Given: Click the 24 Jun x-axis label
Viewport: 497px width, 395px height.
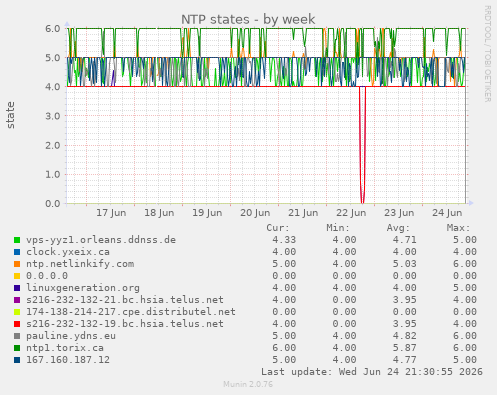Looking at the screenshot, I should click(447, 213).
